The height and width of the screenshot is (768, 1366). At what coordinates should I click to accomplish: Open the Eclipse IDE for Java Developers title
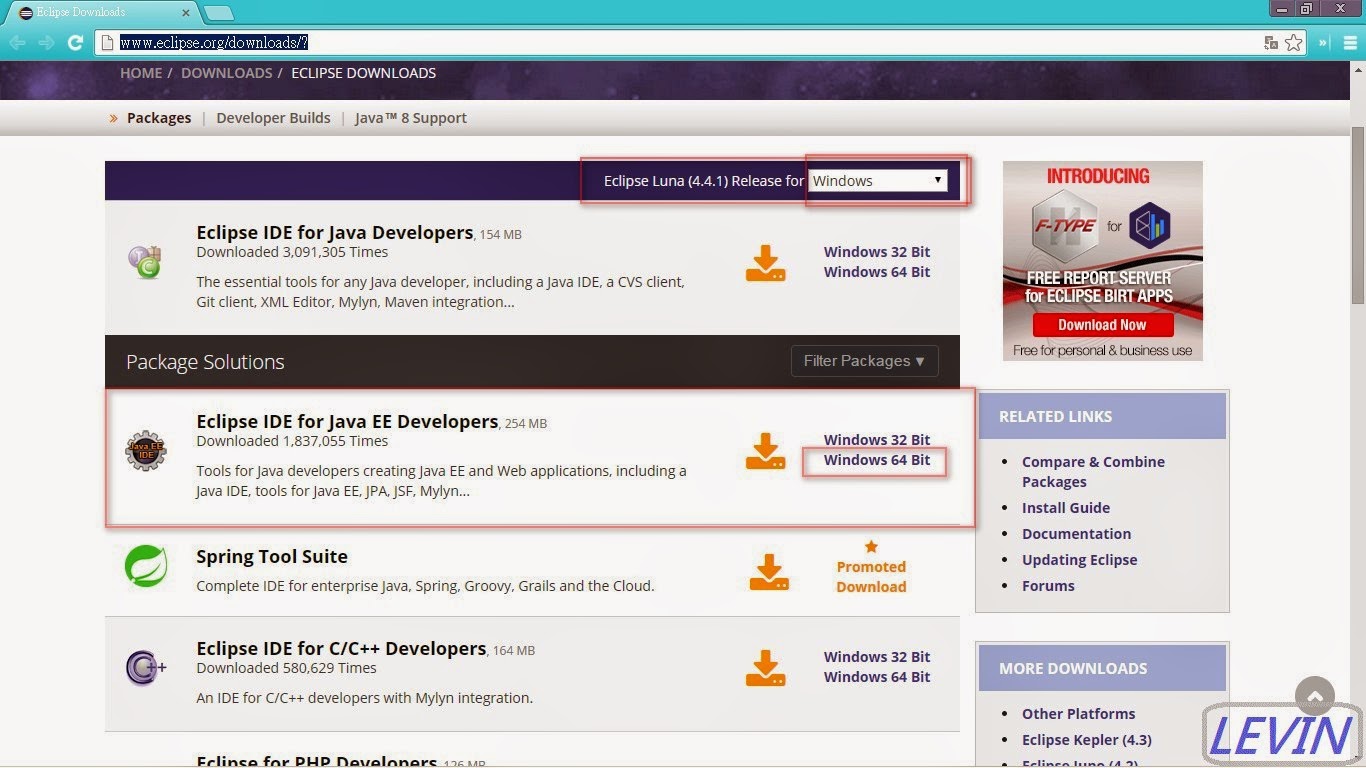pyautogui.click(x=335, y=232)
